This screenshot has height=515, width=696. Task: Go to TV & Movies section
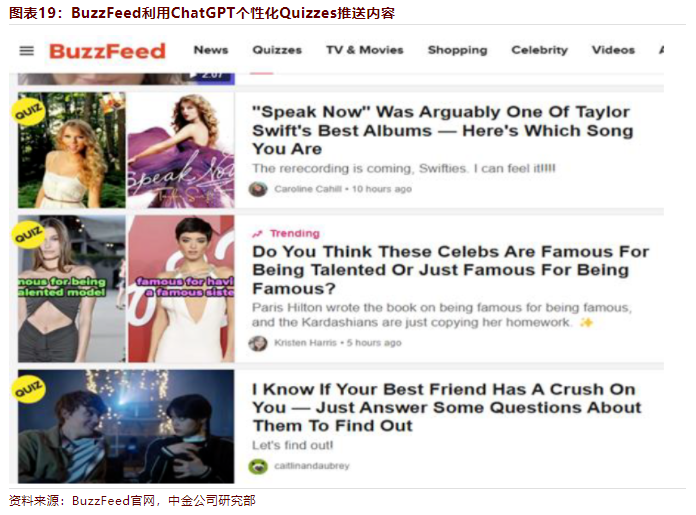coord(364,50)
